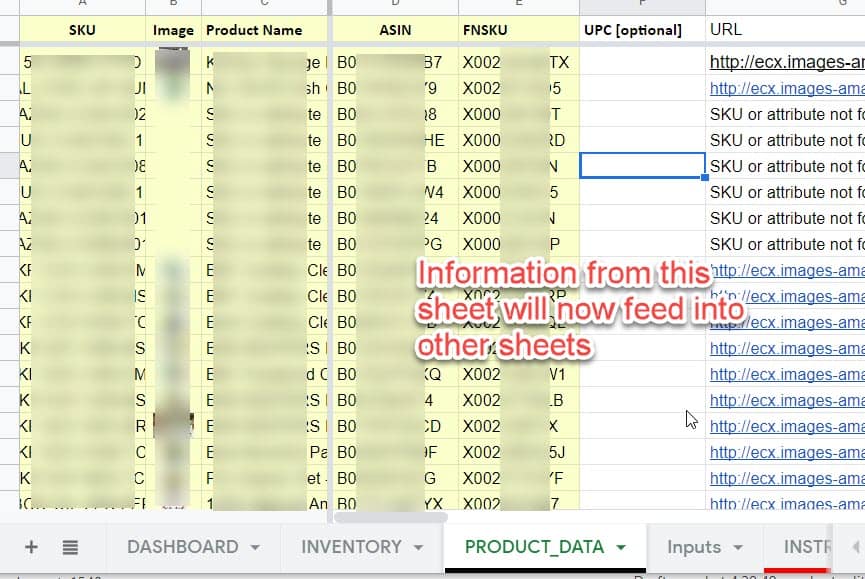Select the ASIN header cell

point(395,30)
